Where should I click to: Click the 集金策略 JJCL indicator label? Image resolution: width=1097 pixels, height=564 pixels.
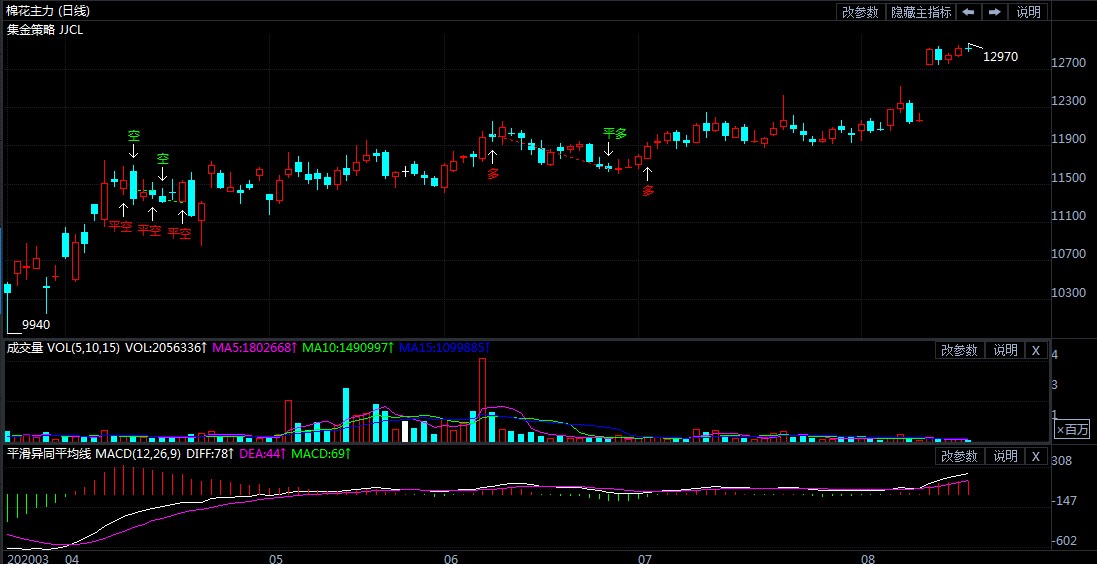[45, 30]
